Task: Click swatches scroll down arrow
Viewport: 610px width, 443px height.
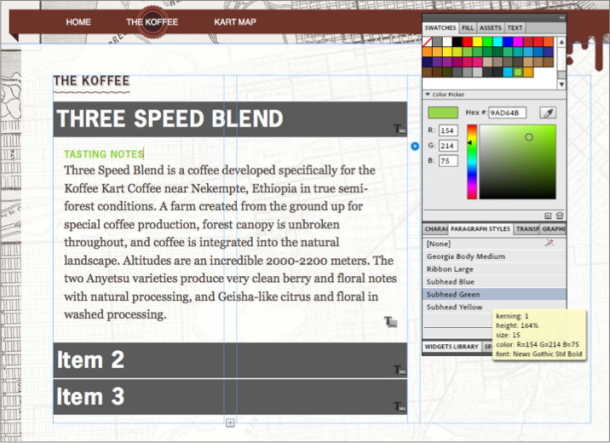Action: [561, 84]
